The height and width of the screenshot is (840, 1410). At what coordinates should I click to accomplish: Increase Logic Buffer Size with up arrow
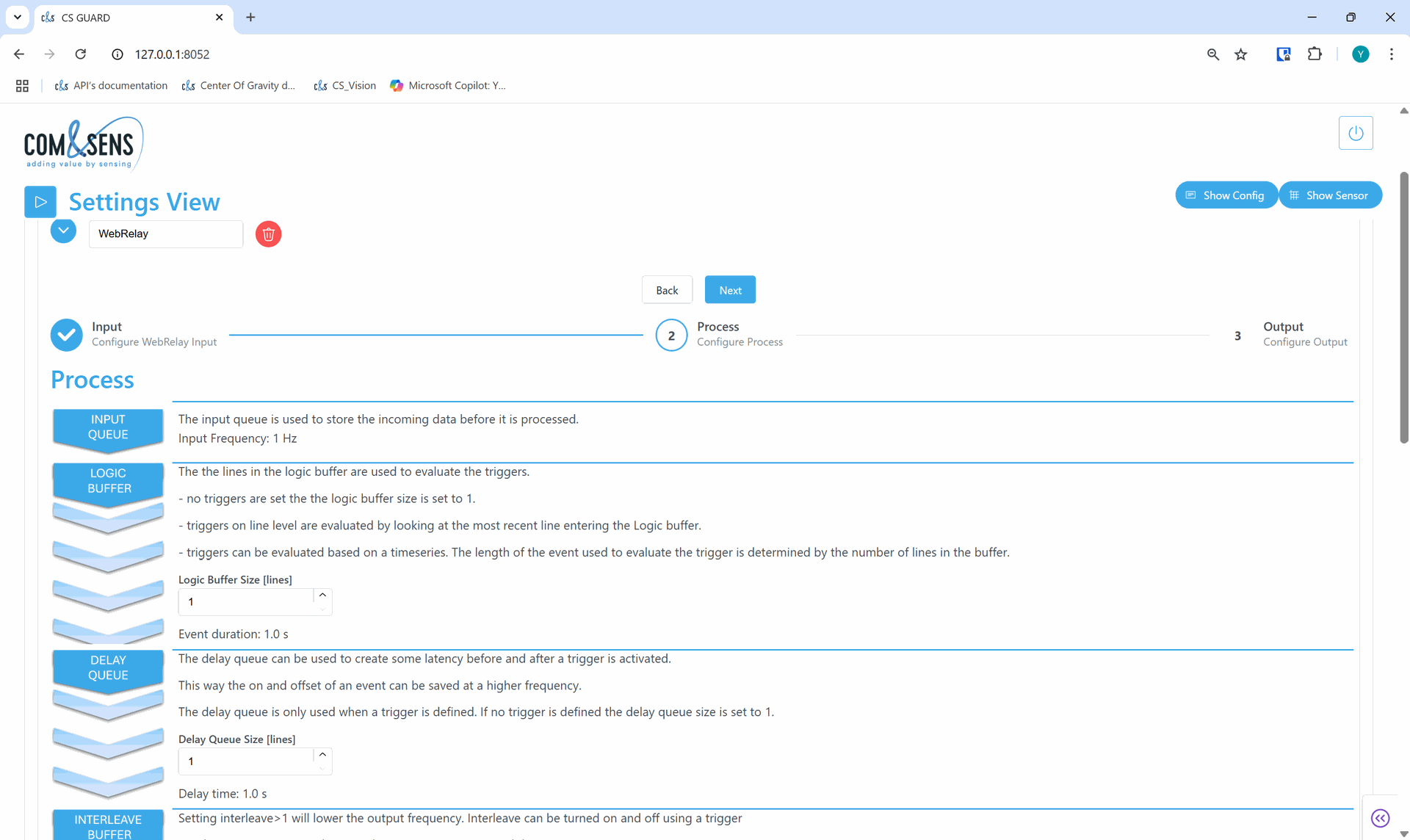[322, 595]
